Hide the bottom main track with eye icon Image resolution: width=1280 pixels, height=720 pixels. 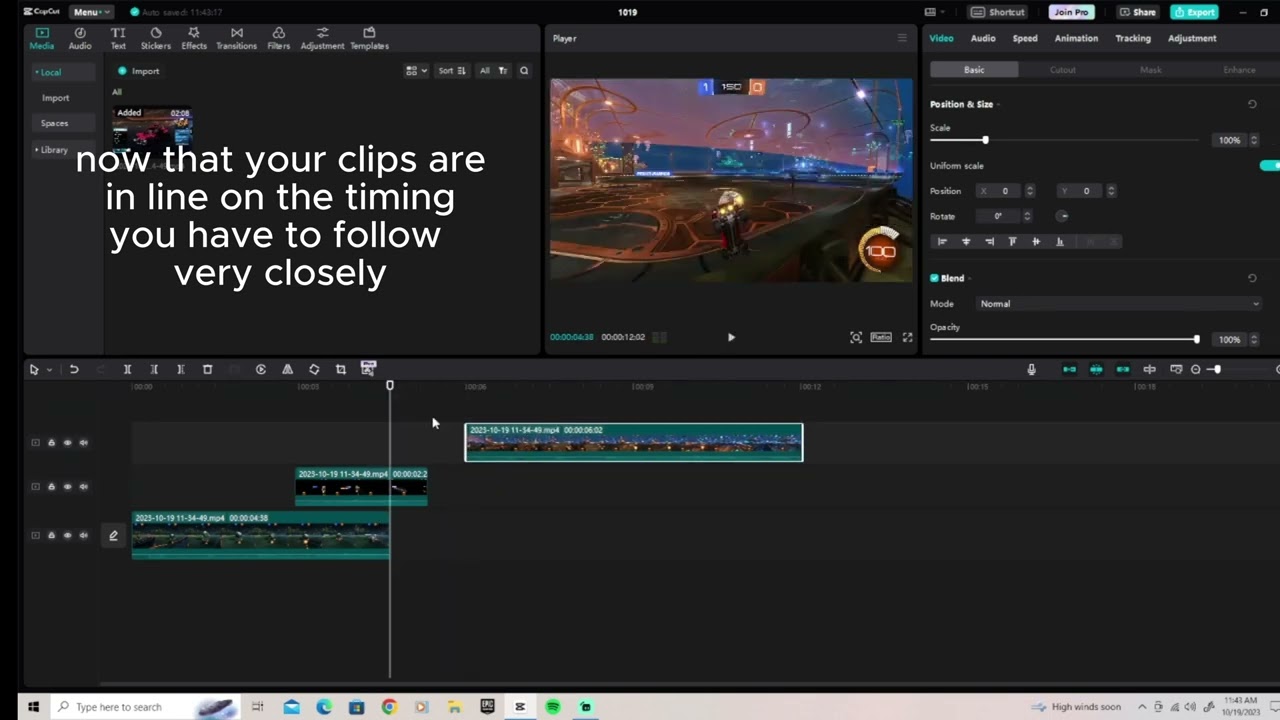pos(67,536)
